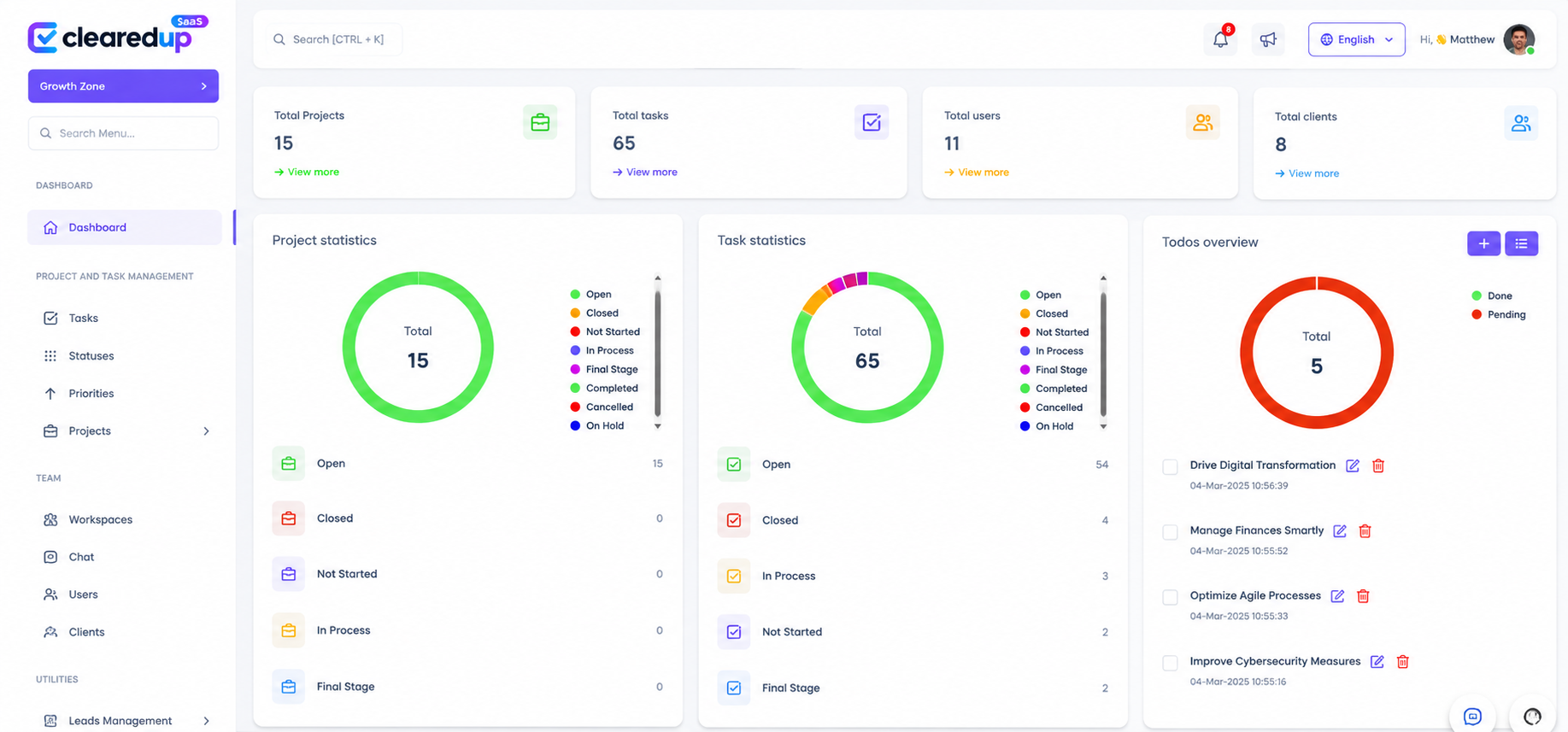Screen dimensions: 1568x732
Task: Open the chat bubble floating icon
Action: (x=1472, y=716)
